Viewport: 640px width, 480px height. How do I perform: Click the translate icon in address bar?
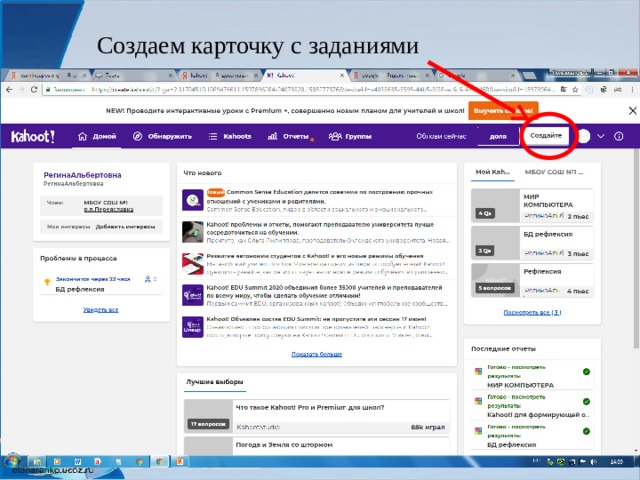click(564, 89)
